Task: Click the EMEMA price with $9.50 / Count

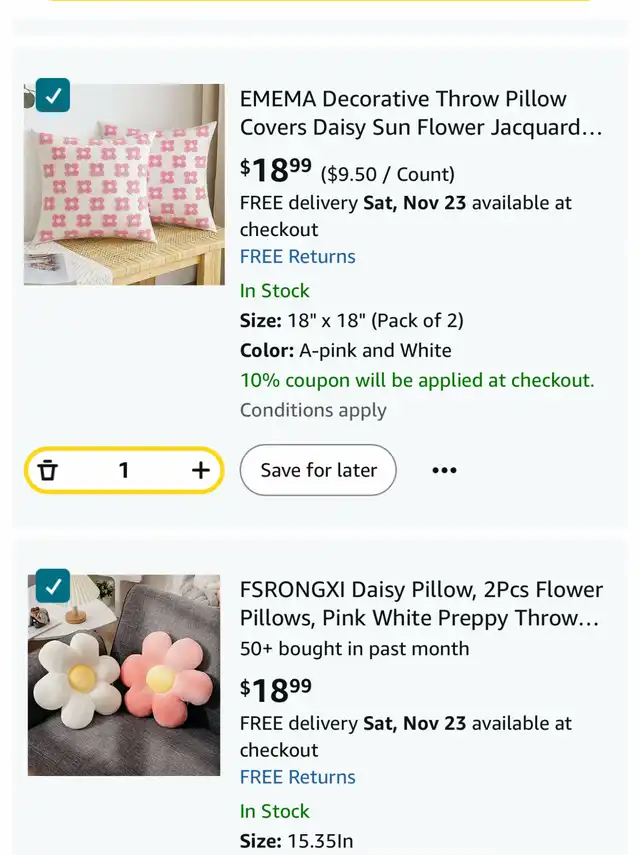Action: click(x=346, y=170)
